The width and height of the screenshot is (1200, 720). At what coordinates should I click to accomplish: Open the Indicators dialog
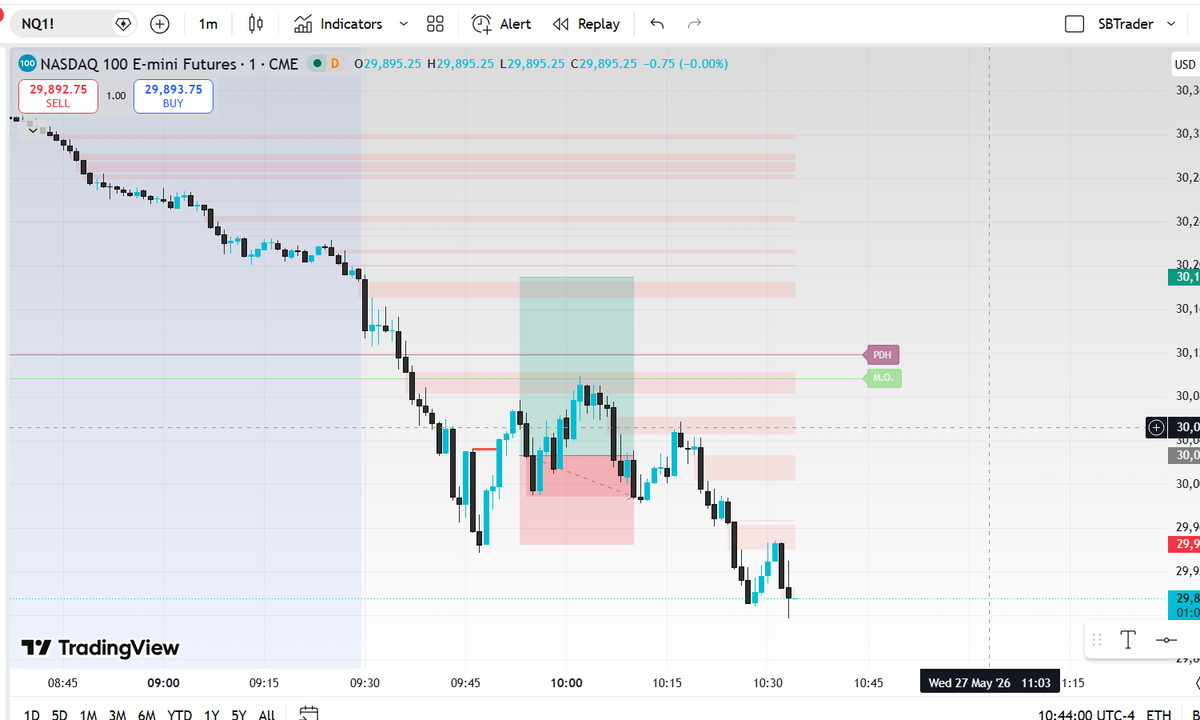tap(338, 23)
